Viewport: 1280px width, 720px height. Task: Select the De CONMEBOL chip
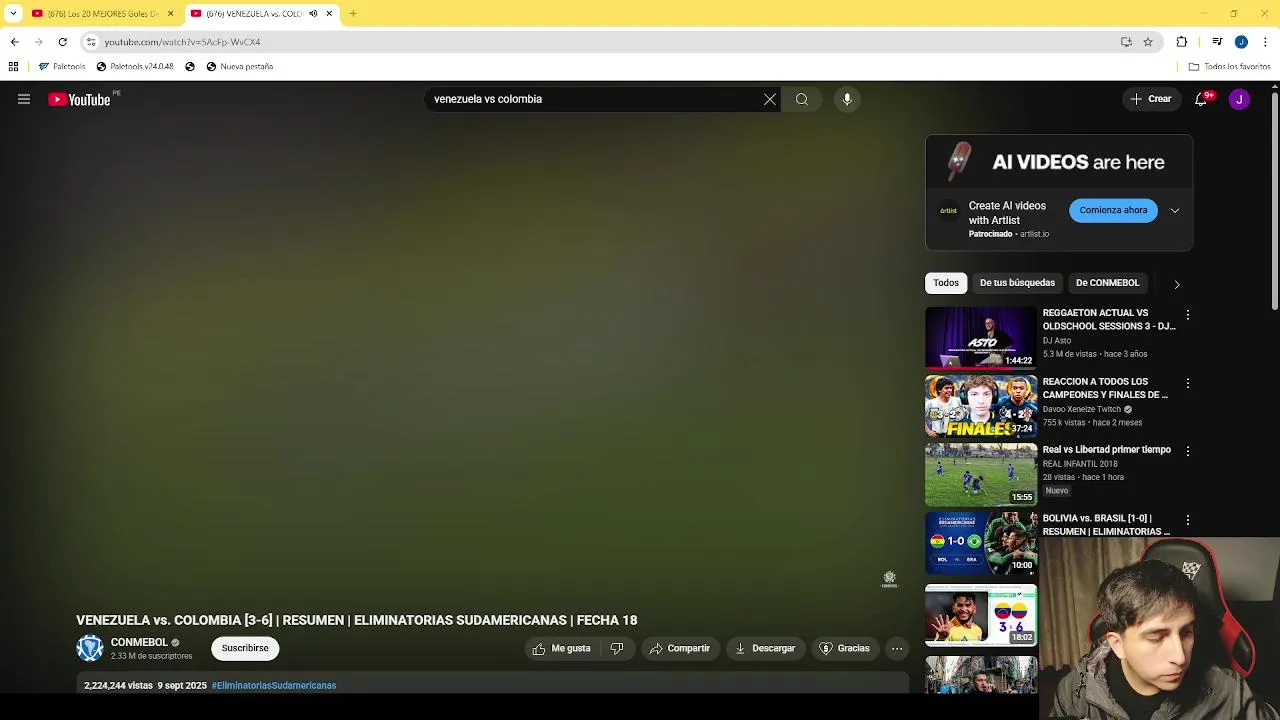click(x=1107, y=283)
